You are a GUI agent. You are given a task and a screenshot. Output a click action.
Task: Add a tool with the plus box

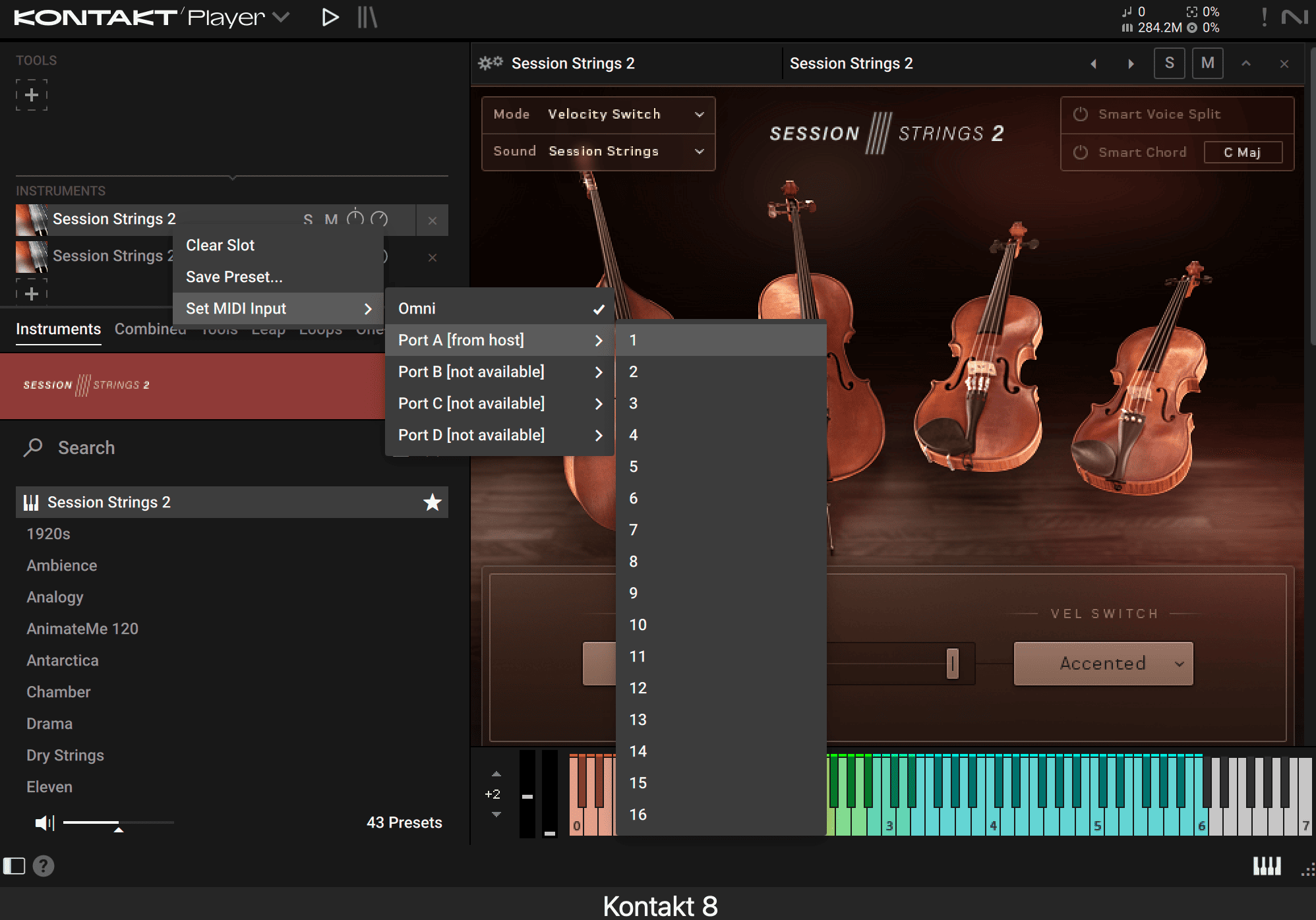pos(32,95)
